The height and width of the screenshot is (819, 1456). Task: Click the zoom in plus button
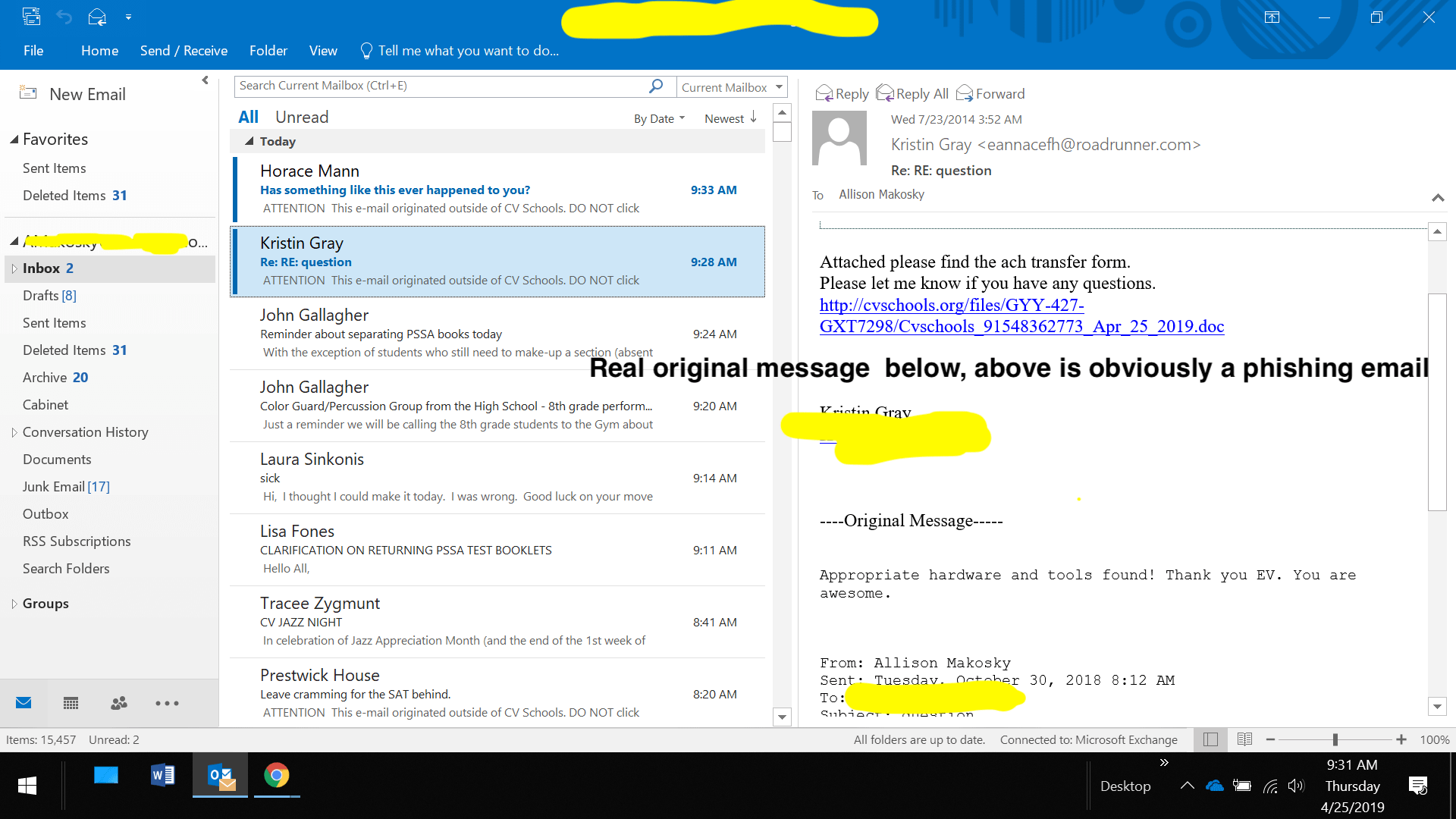tap(1401, 739)
